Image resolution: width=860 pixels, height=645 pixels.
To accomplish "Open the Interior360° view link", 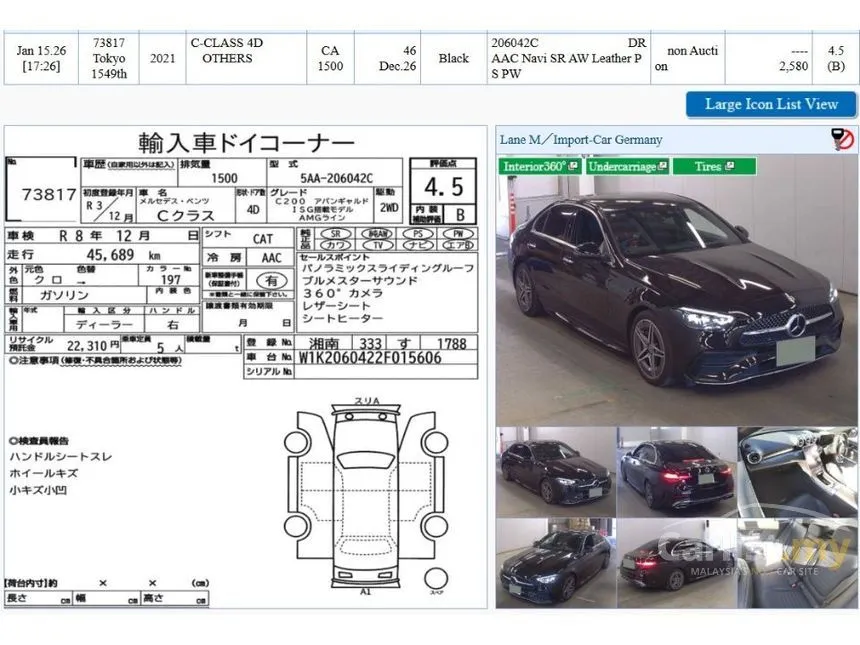I will pyautogui.click(x=540, y=166).
